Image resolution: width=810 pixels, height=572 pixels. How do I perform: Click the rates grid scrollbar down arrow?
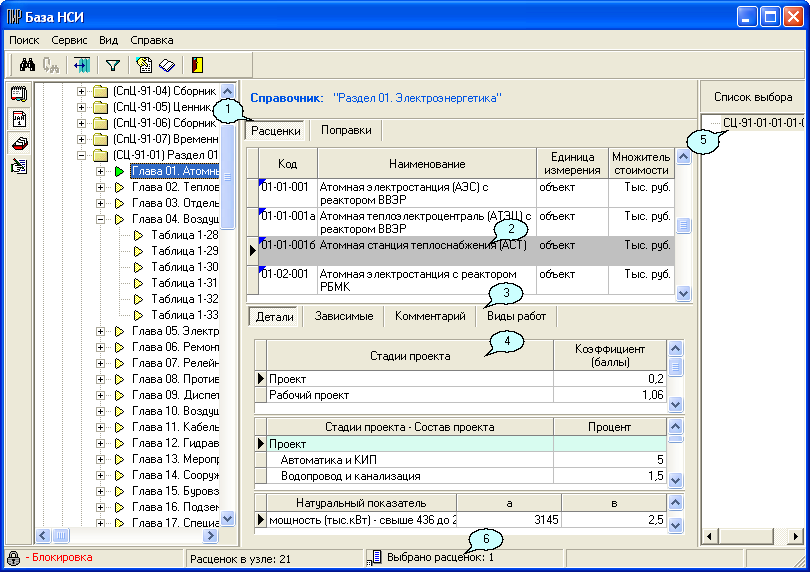click(x=684, y=293)
